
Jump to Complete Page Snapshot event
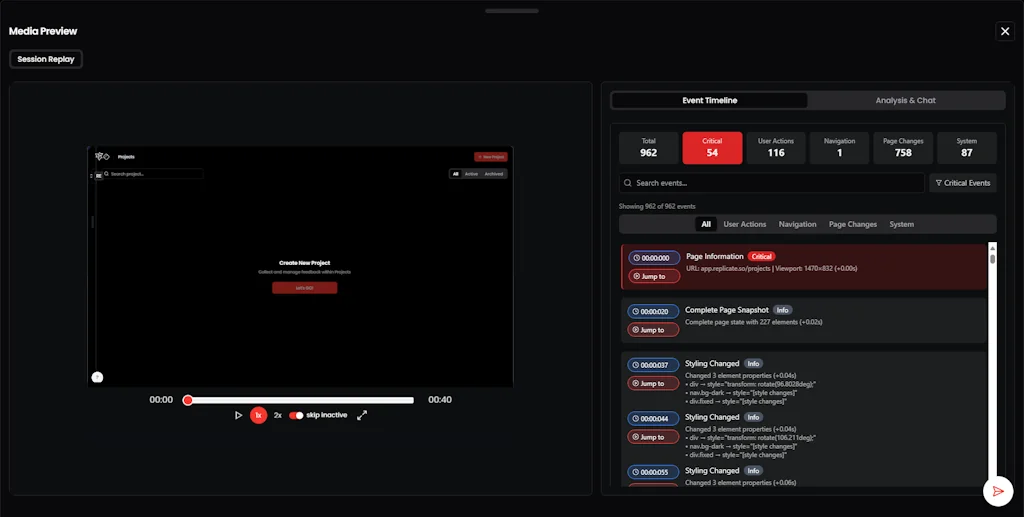(x=653, y=330)
